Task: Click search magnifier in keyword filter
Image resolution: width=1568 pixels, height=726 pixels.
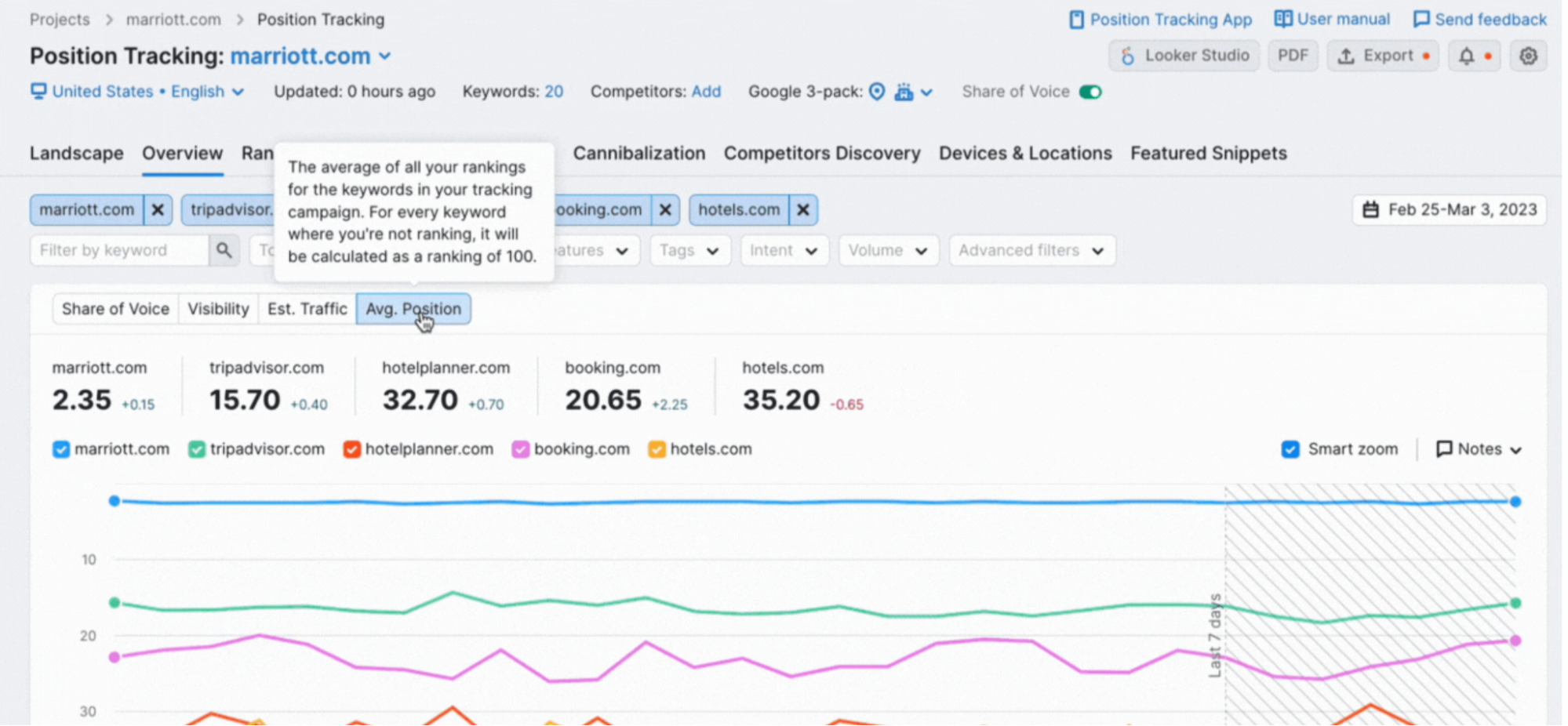Action: pyautogui.click(x=224, y=250)
